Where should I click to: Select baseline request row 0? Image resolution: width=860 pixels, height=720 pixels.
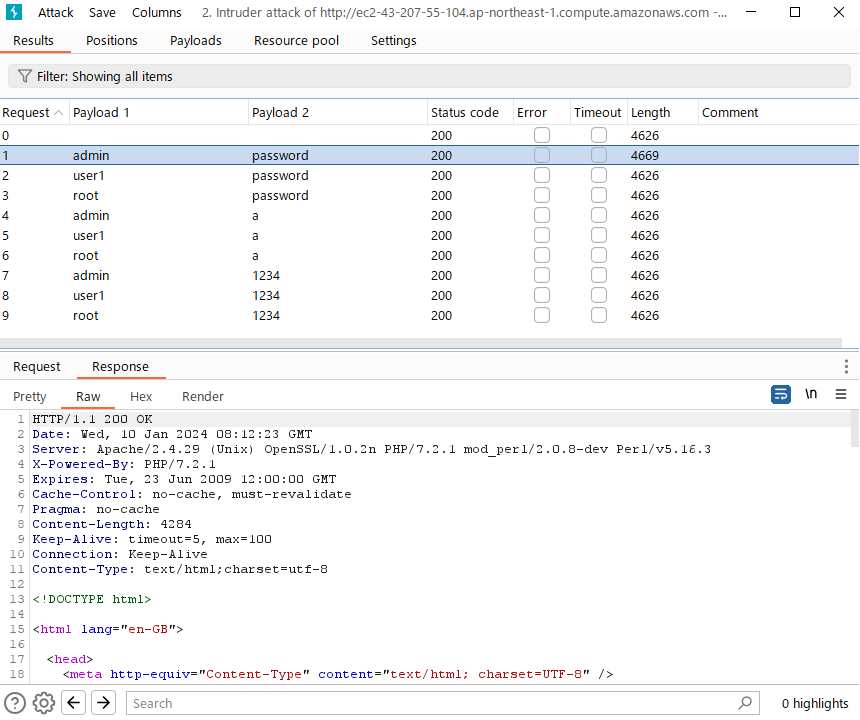coord(429,135)
